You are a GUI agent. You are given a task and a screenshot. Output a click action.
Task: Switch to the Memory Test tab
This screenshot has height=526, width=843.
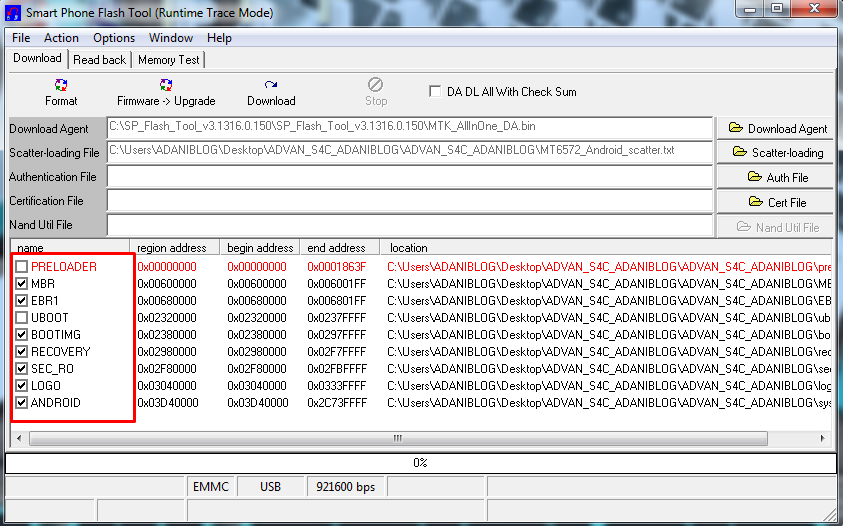tap(168, 60)
